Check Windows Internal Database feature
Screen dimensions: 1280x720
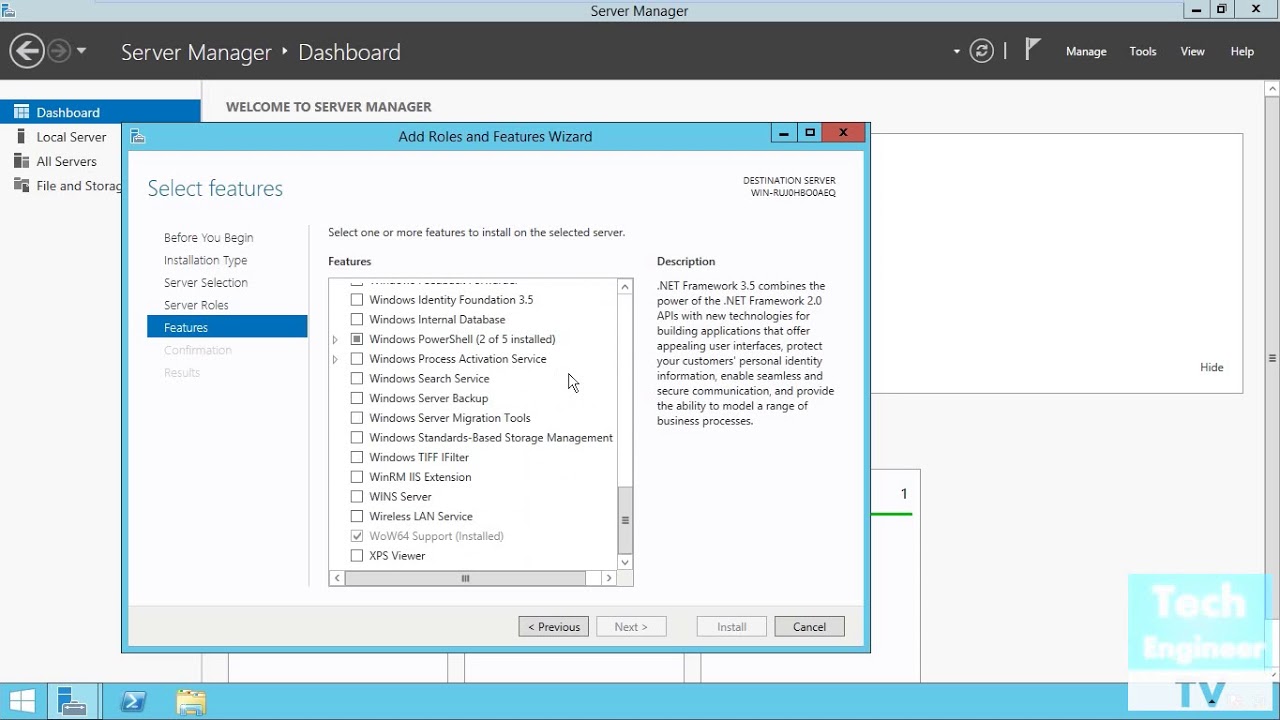point(357,319)
